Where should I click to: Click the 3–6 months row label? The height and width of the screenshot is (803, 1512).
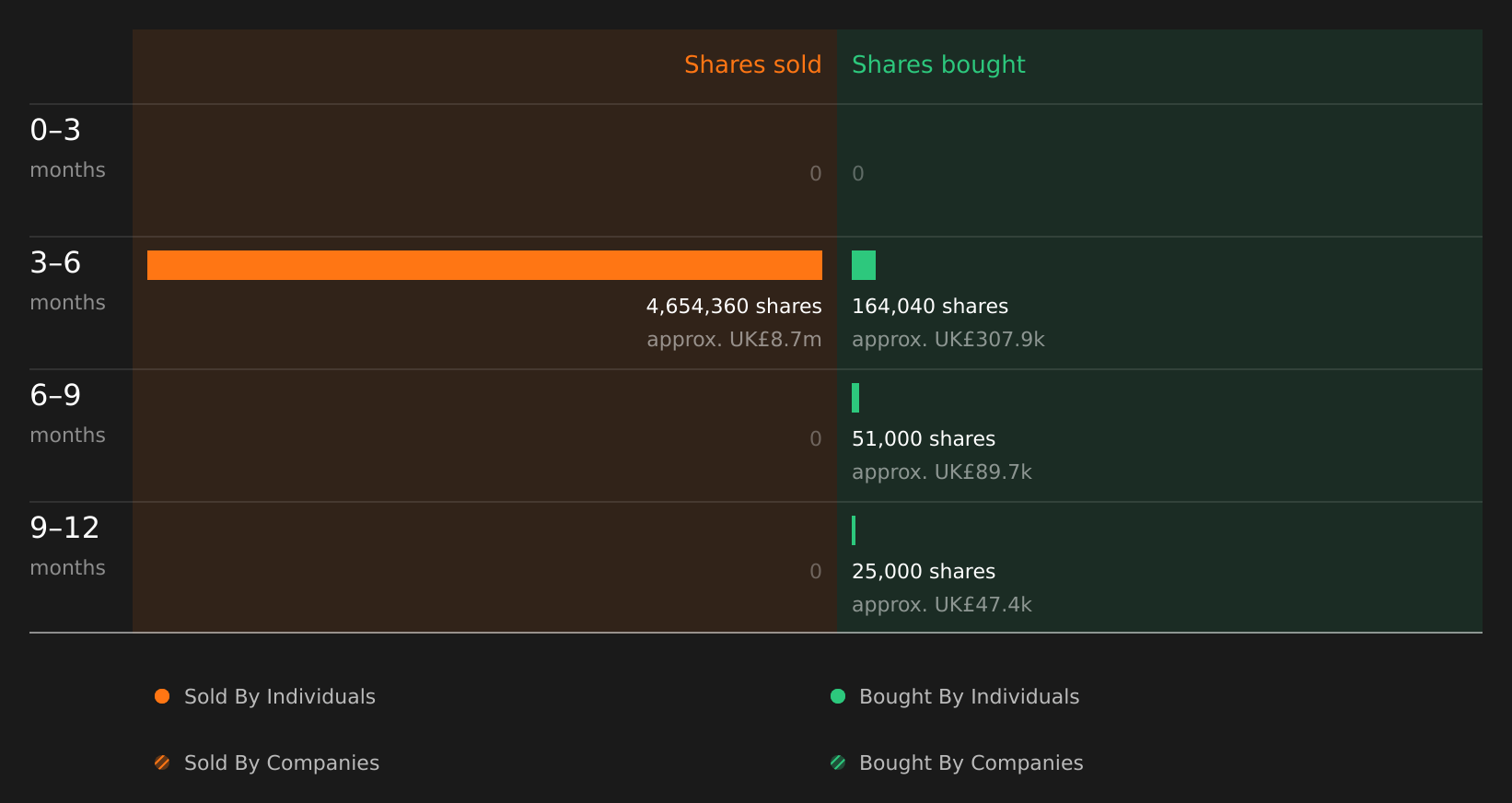click(x=67, y=281)
